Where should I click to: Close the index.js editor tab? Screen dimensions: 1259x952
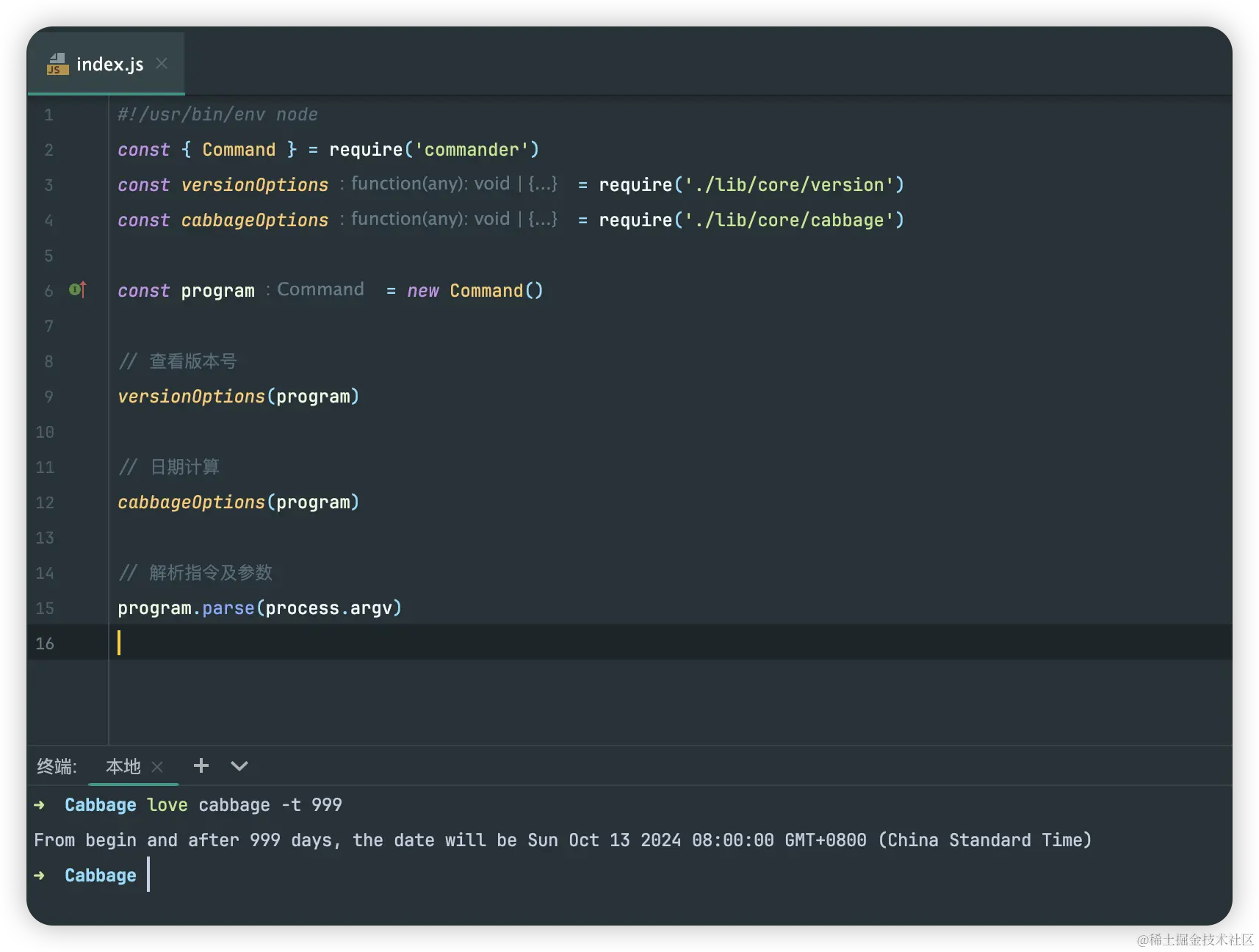(x=162, y=64)
